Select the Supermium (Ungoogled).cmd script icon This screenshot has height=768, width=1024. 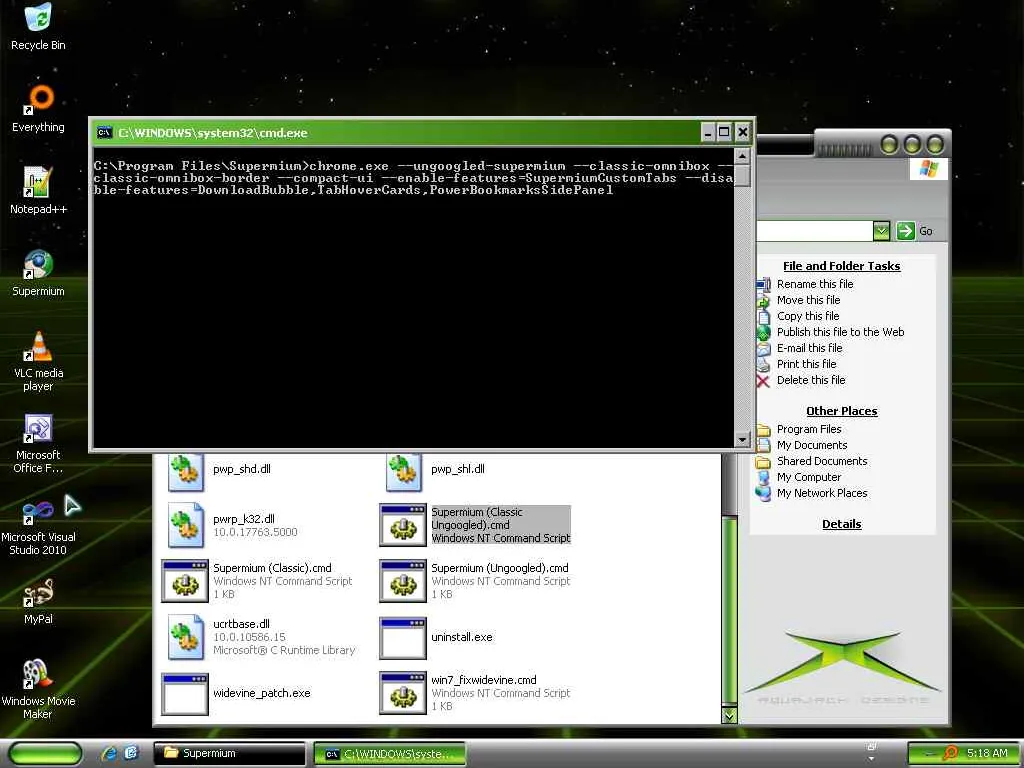click(x=403, y=581)
